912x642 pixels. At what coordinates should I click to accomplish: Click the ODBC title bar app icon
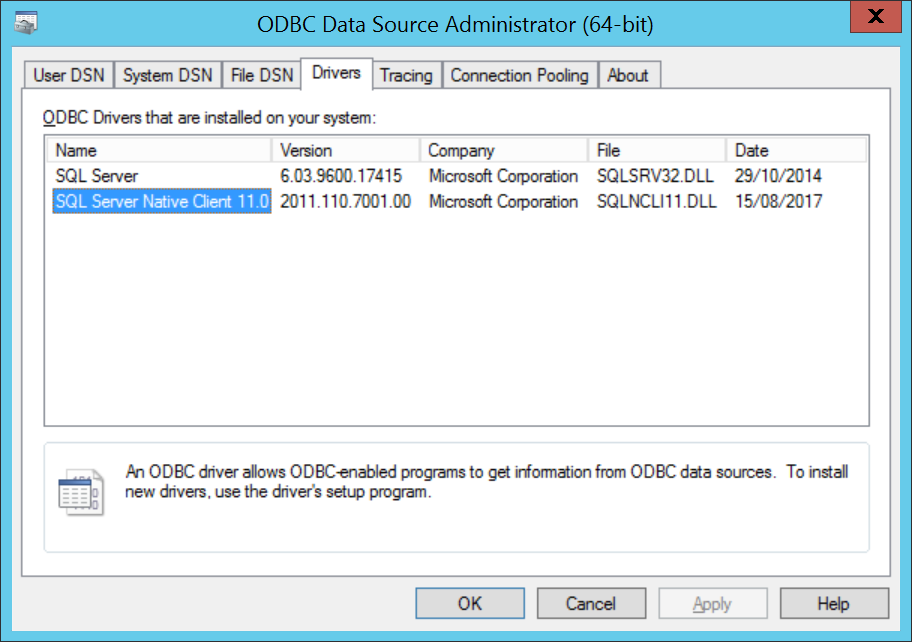pos(26,24)
